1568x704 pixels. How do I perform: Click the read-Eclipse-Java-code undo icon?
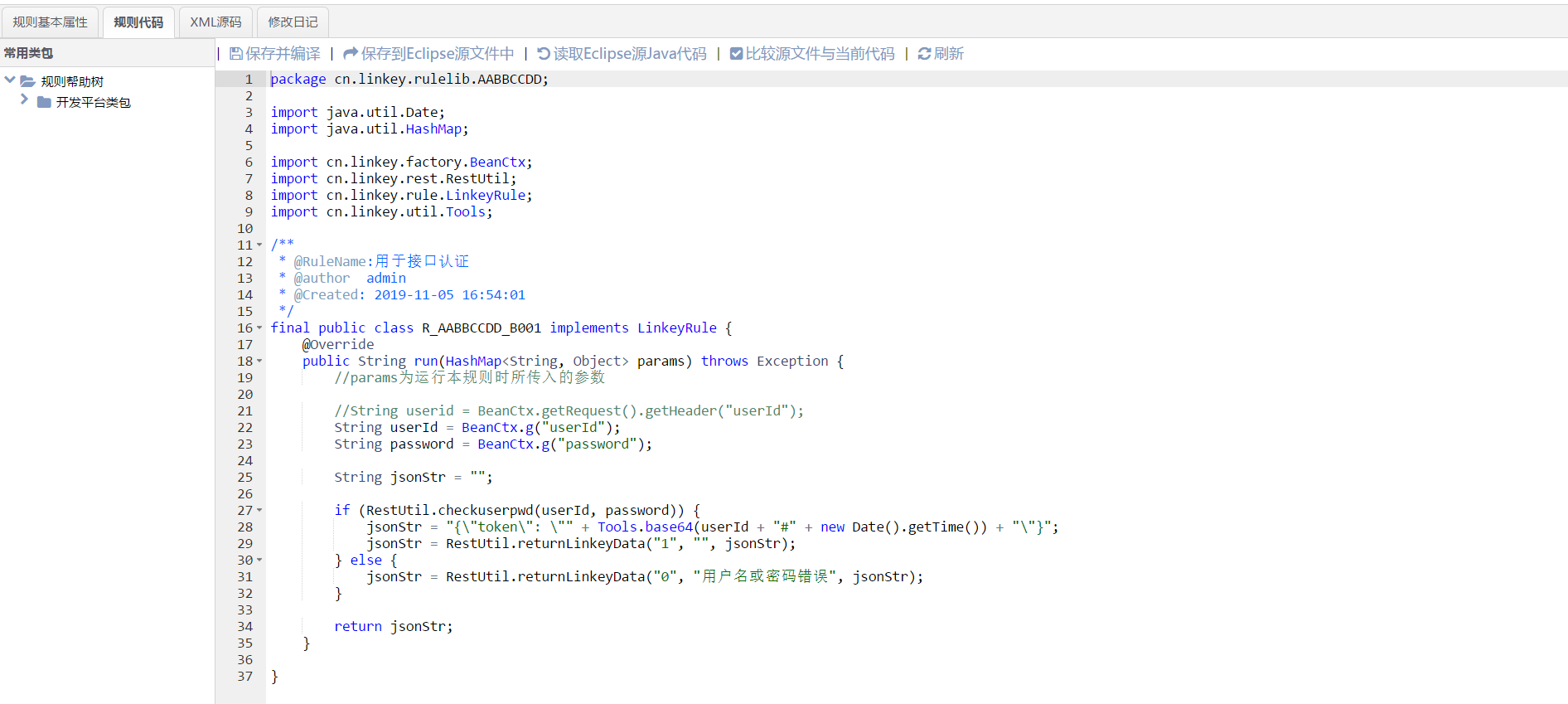(x=544, y=54)
